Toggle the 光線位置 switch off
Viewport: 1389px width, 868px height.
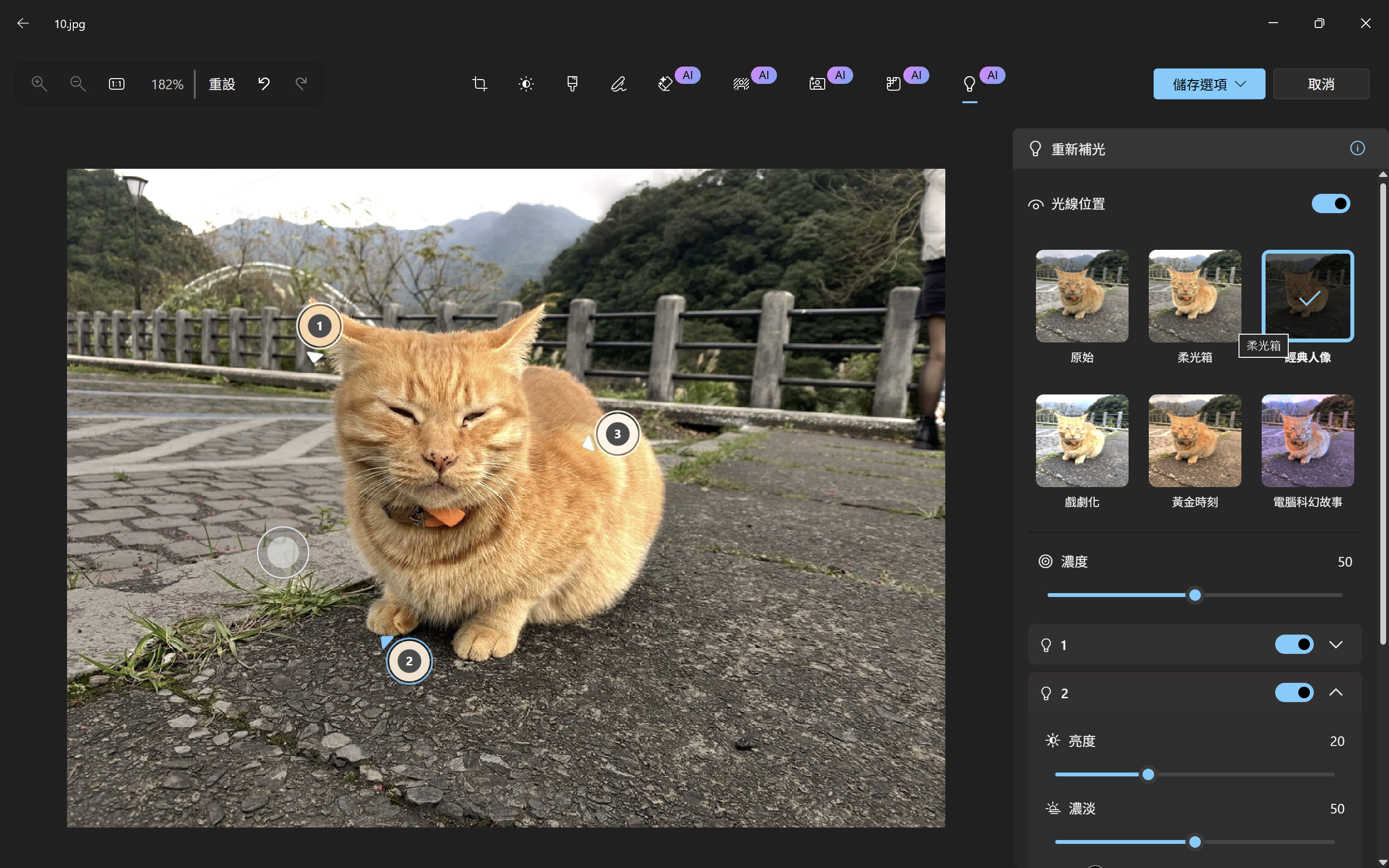click(1331, 204)
